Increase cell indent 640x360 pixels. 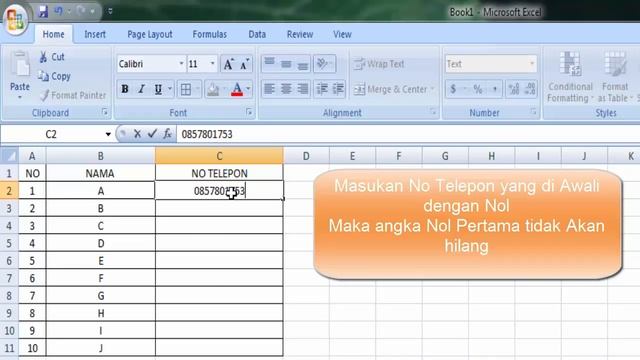point(338,89)
